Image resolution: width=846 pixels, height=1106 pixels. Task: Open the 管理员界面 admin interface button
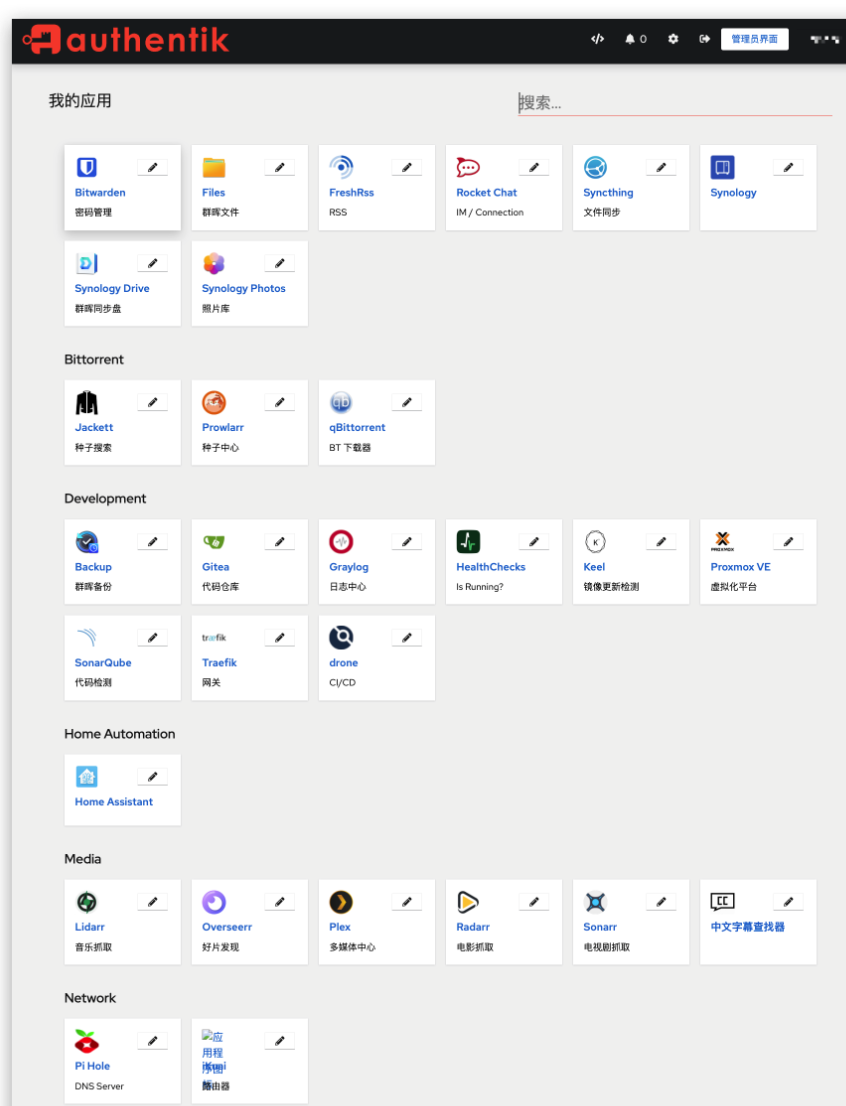point(754,39)
